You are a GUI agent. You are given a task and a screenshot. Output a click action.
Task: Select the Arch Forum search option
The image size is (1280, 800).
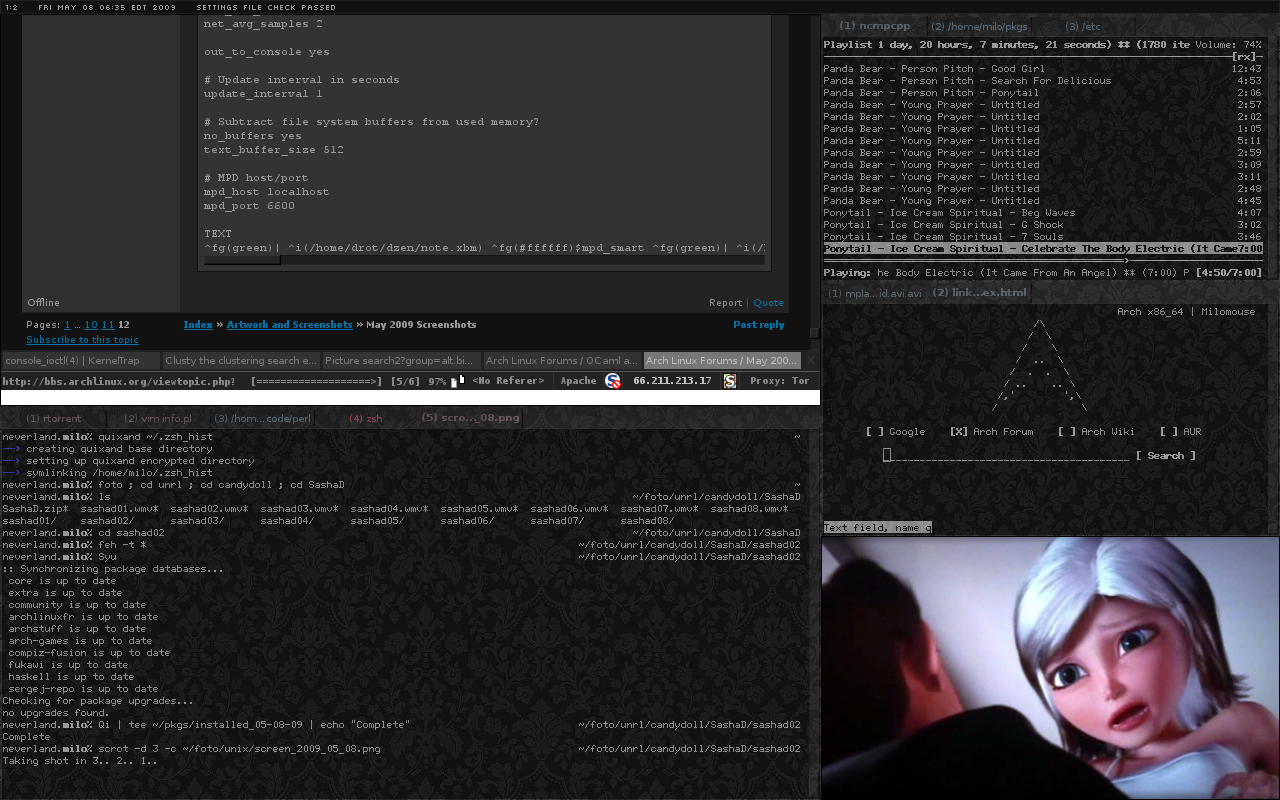[x=959, y=432]
